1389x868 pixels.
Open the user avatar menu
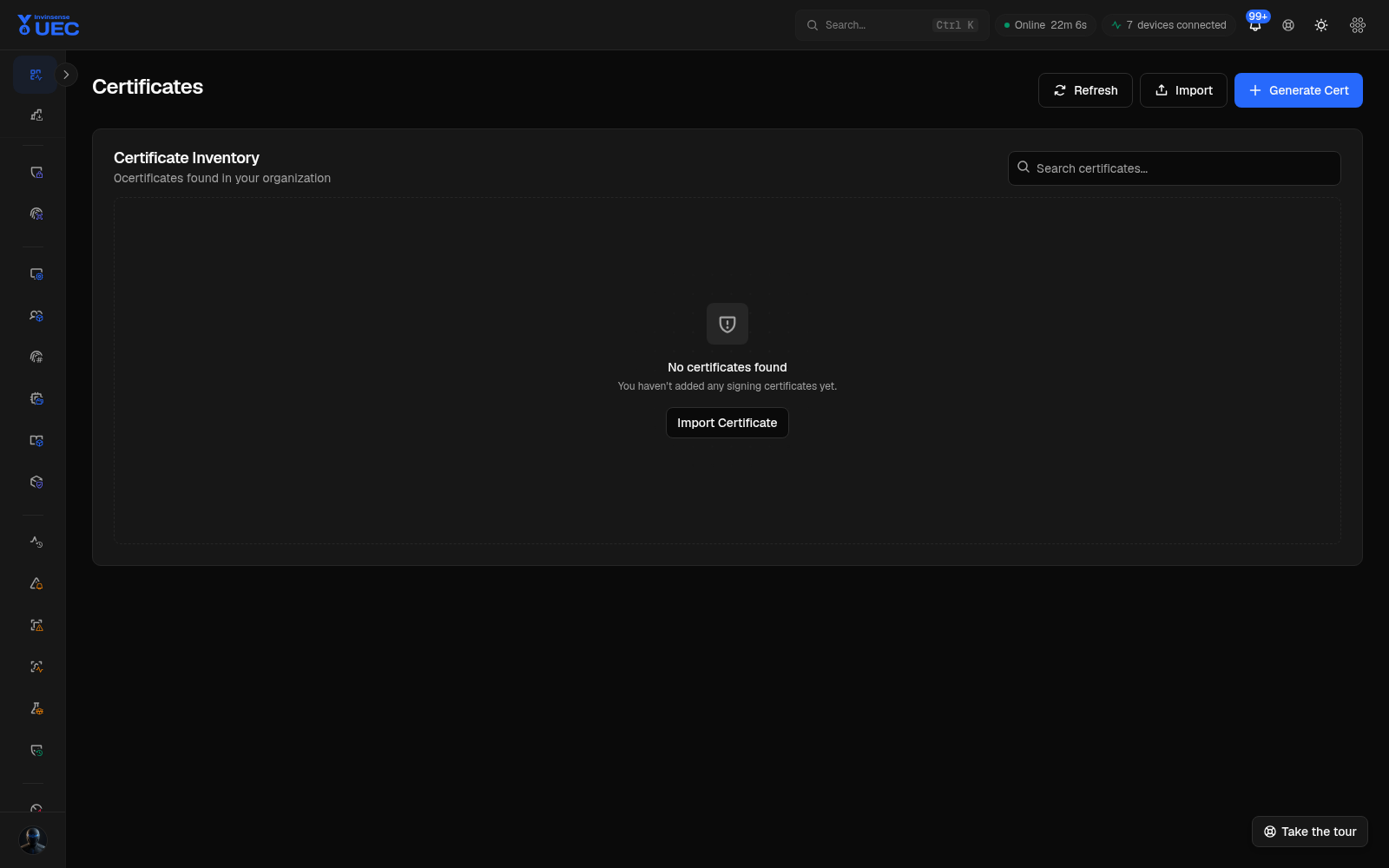pos(33,840)
